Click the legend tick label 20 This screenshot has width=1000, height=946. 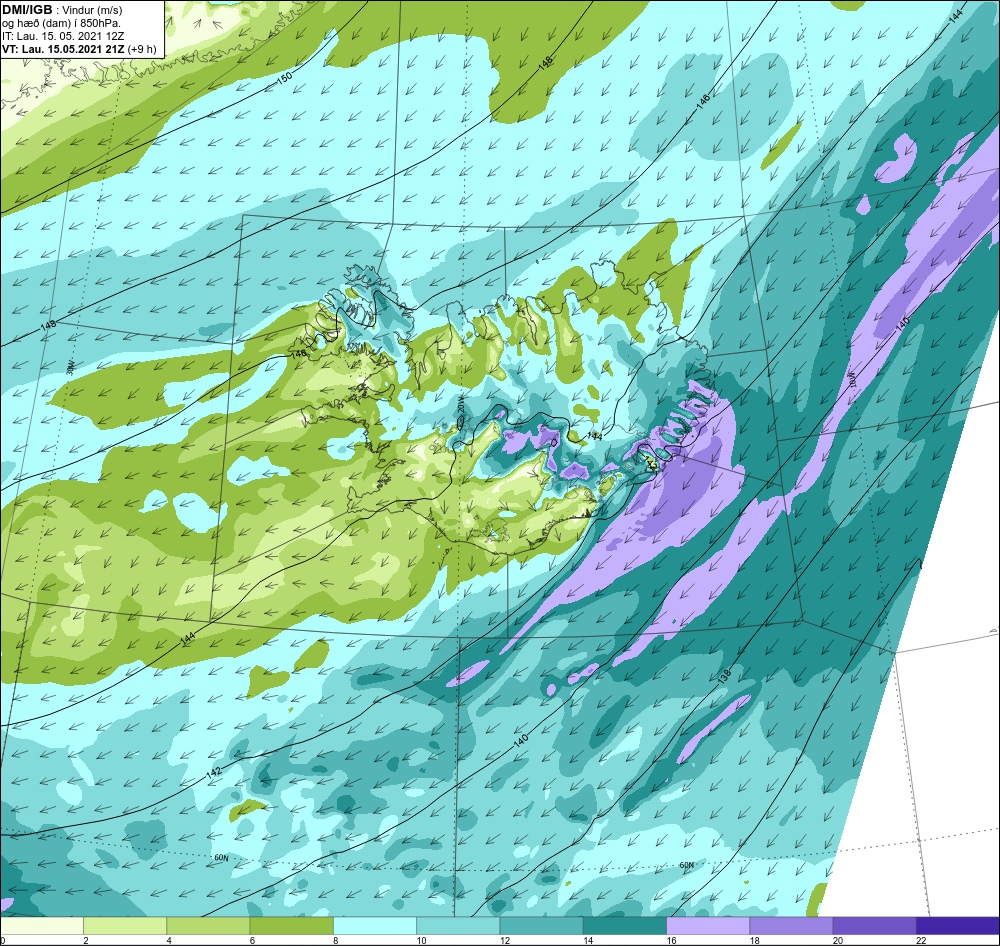pyautogui.click(x=837, y=940)
